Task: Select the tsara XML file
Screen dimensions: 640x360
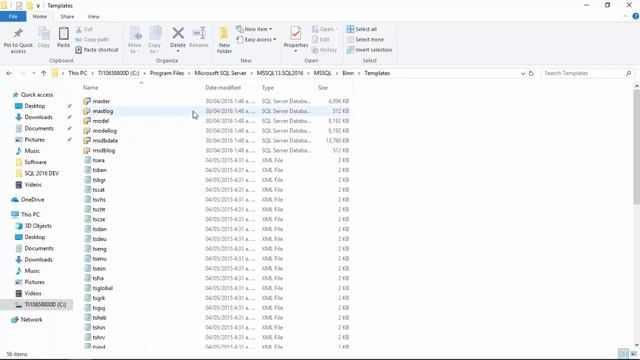Action: (98, 160)
